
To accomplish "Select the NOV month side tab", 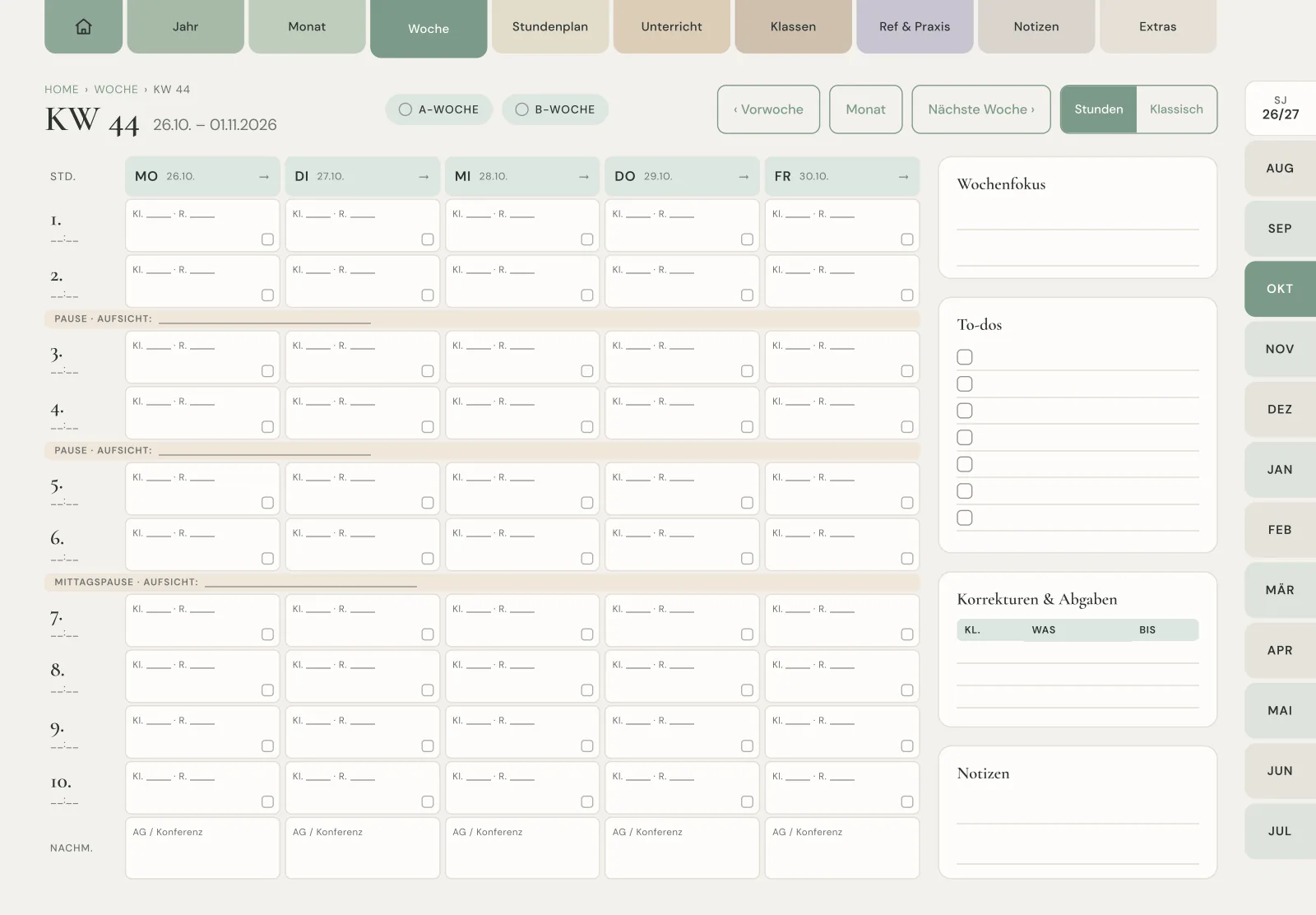I will 1280,349.
